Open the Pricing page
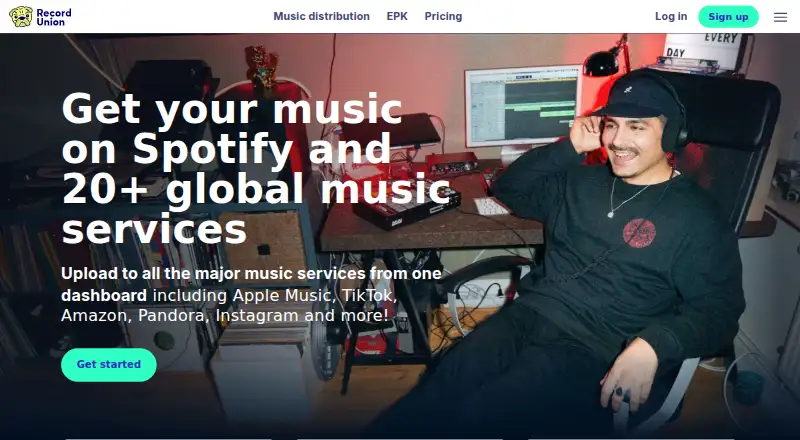This screenshot has width=800, height=440. (x=443, y=16)
